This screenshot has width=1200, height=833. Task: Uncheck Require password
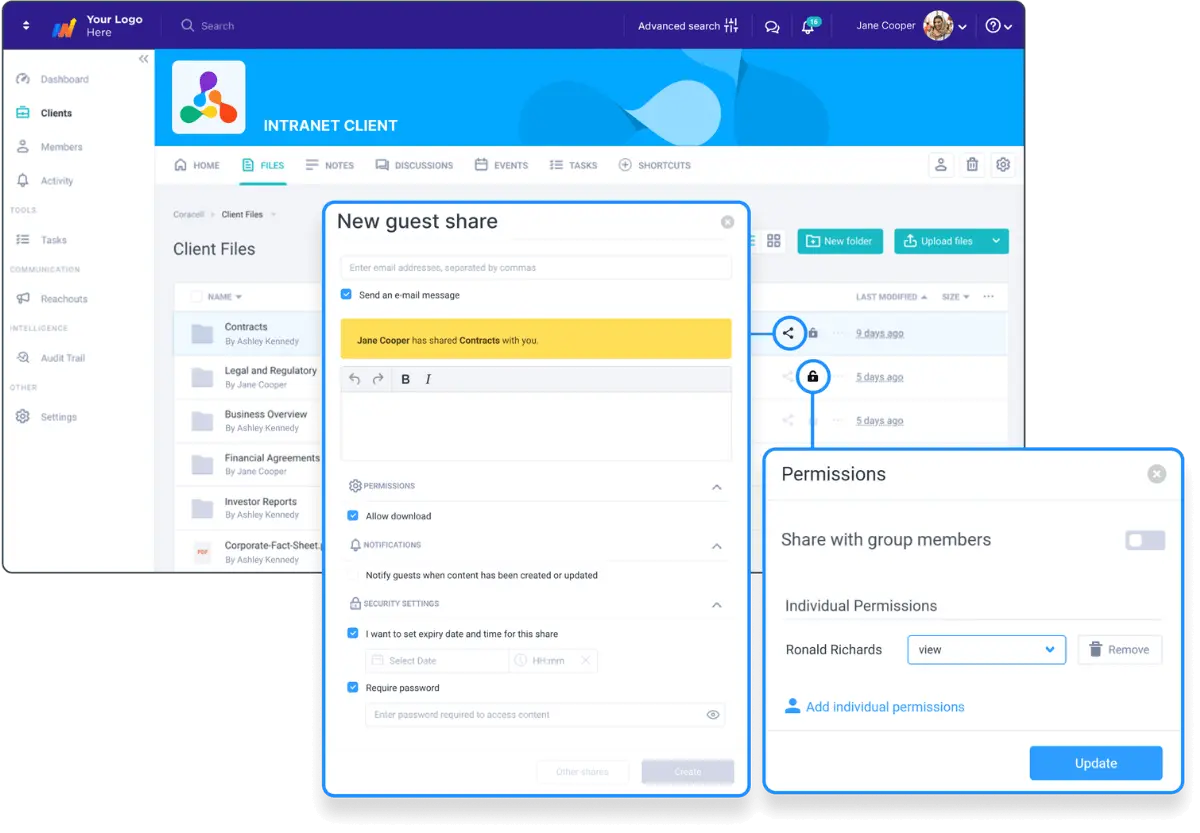(x=353, y=687)
